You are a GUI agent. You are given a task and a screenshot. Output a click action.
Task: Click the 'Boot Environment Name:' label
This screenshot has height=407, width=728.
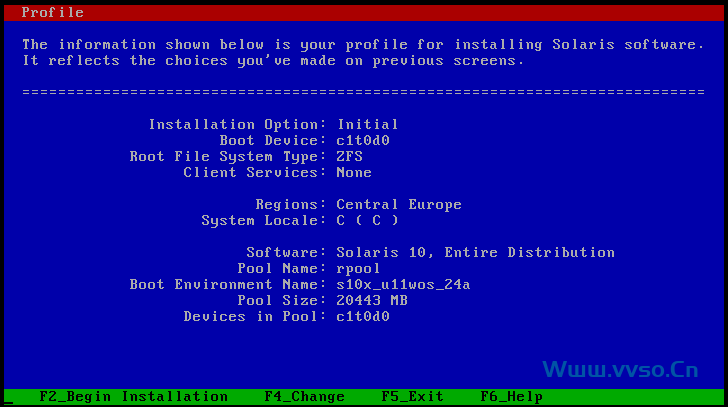click(x=228, y=284)
